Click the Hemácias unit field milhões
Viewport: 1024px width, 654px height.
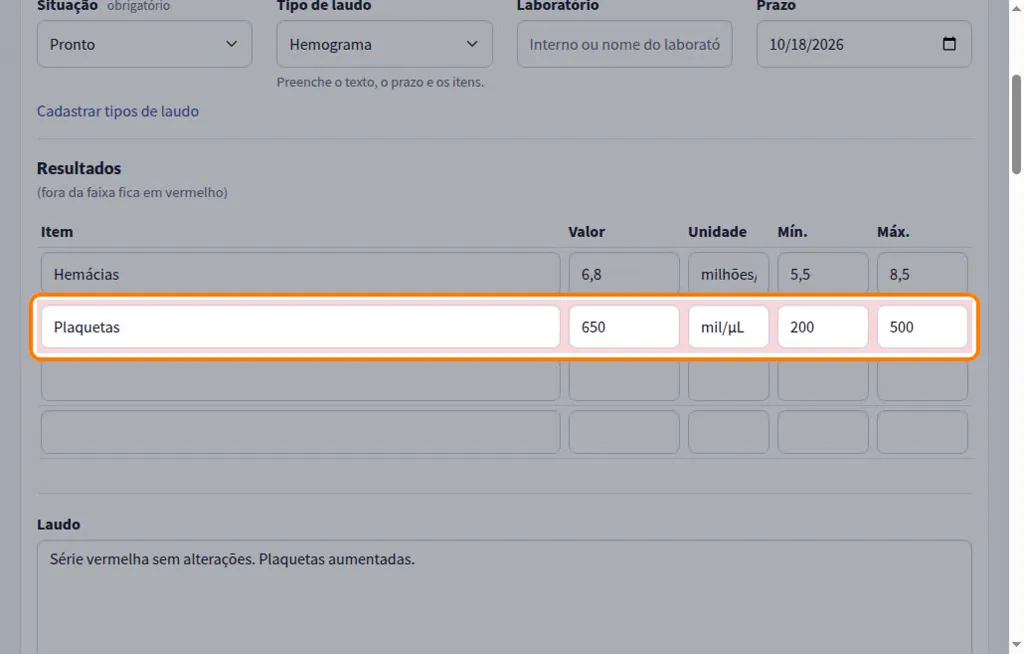[x=728, y=274]
